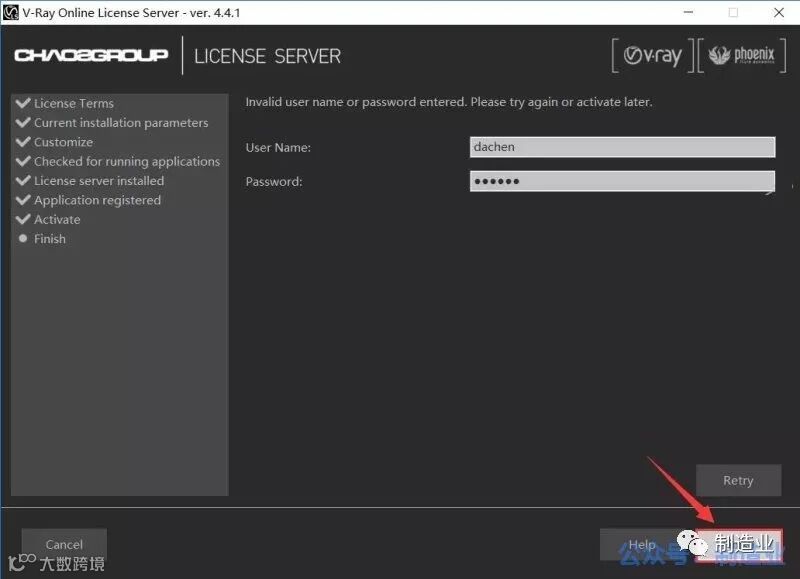Click the Finish step bullet icon
The height and width of the screenshot is (579, 800).
point(22,238)
